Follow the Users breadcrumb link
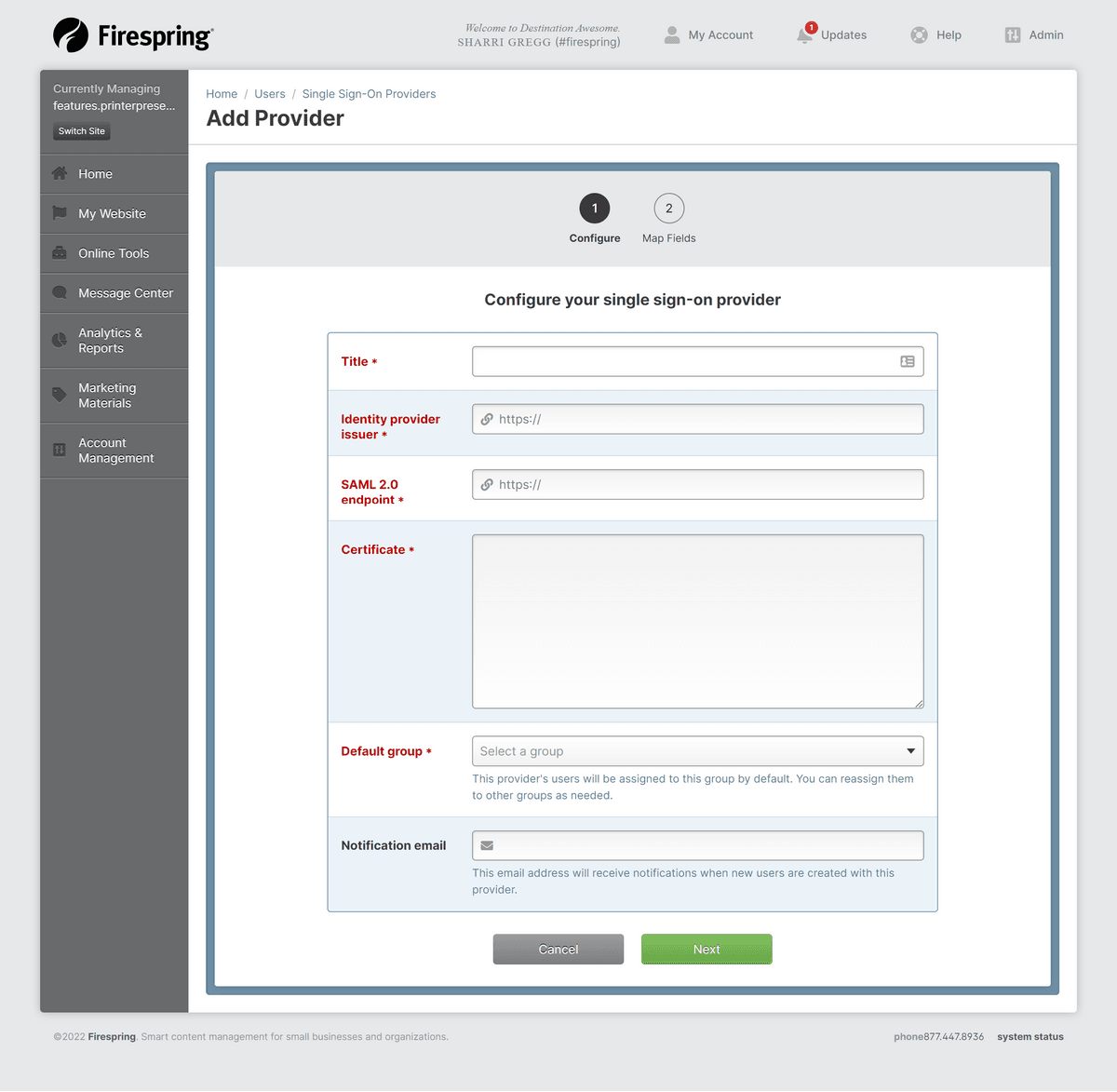Image resolution: width=1117 pixels, height=1092 pixels. point(270,94)
